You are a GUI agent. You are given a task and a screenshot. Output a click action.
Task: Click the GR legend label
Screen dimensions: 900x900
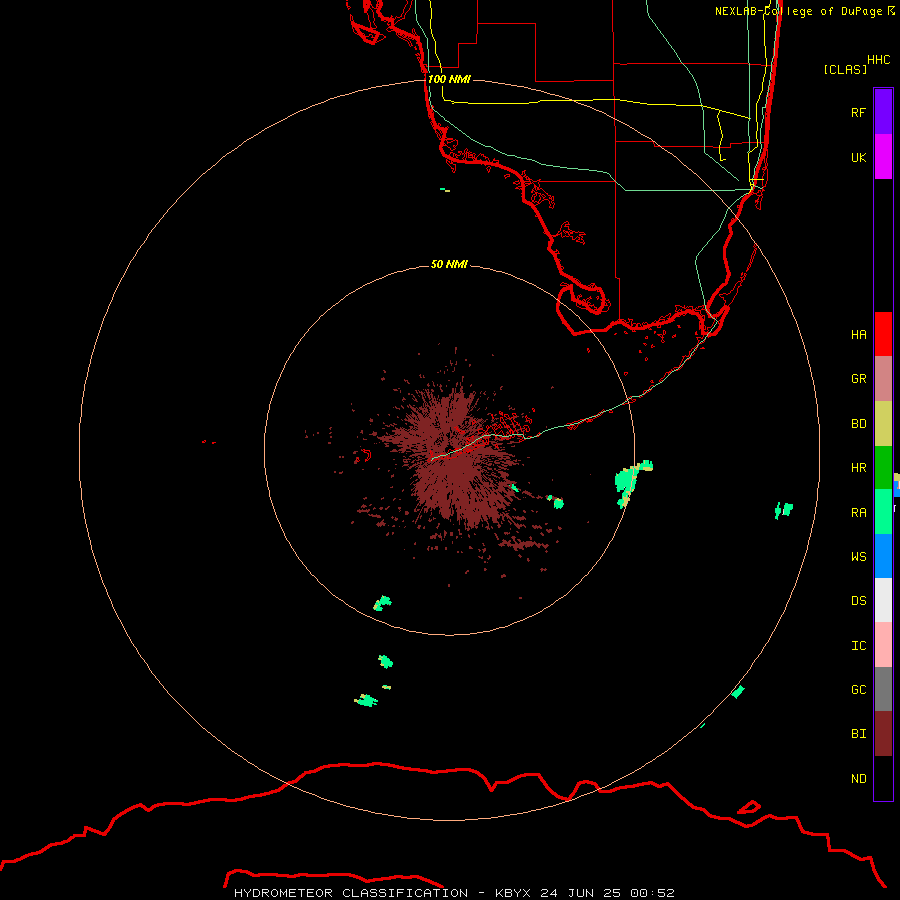(858, 379)
